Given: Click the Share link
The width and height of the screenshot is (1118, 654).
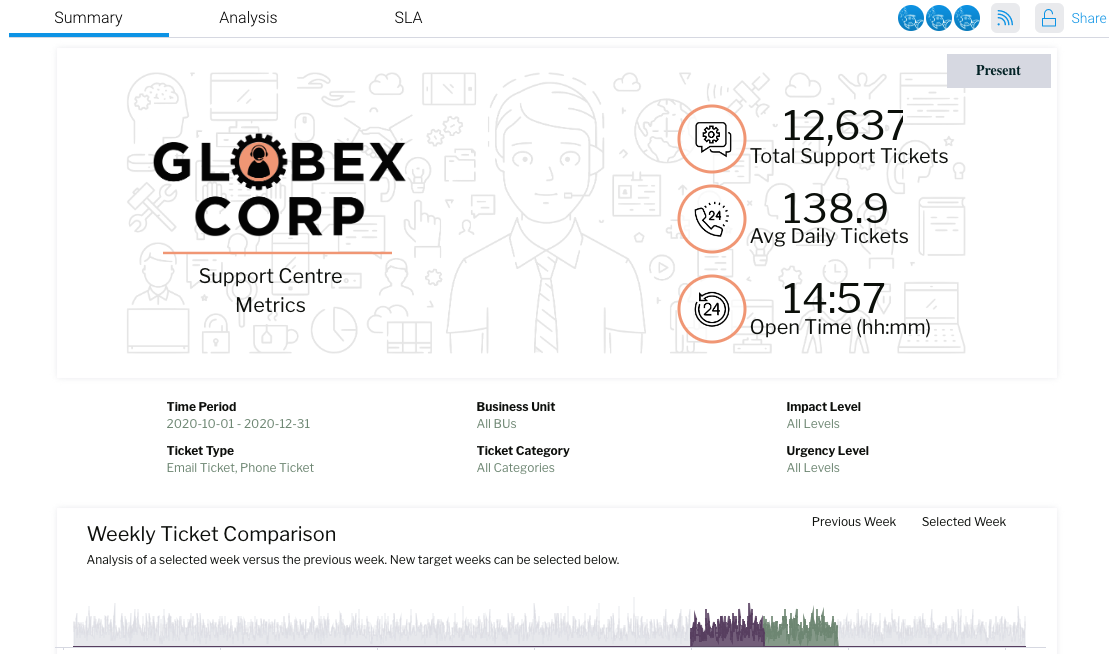Looking at the screenshot, I should tap(1088, 18).
